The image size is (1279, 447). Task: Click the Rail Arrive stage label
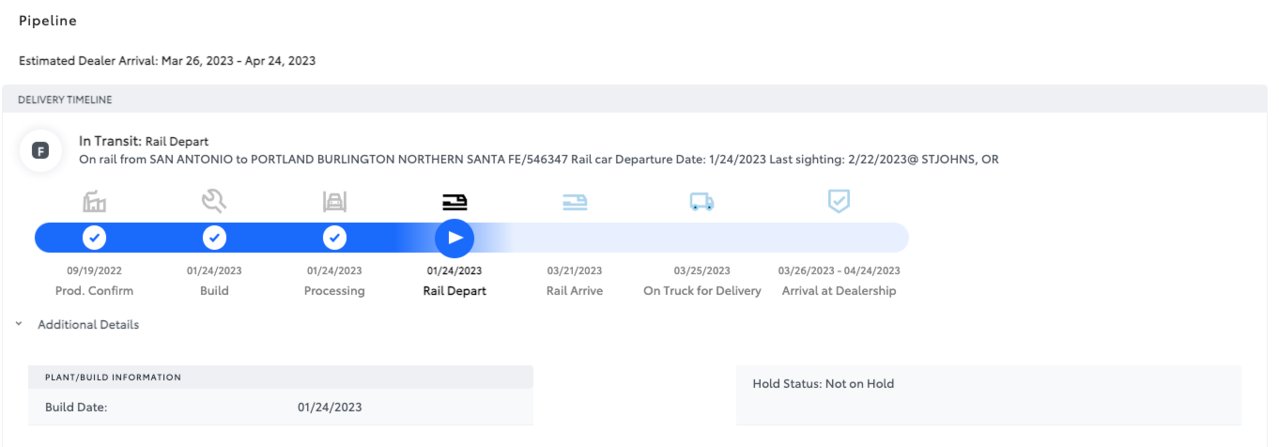pos(574,291)
